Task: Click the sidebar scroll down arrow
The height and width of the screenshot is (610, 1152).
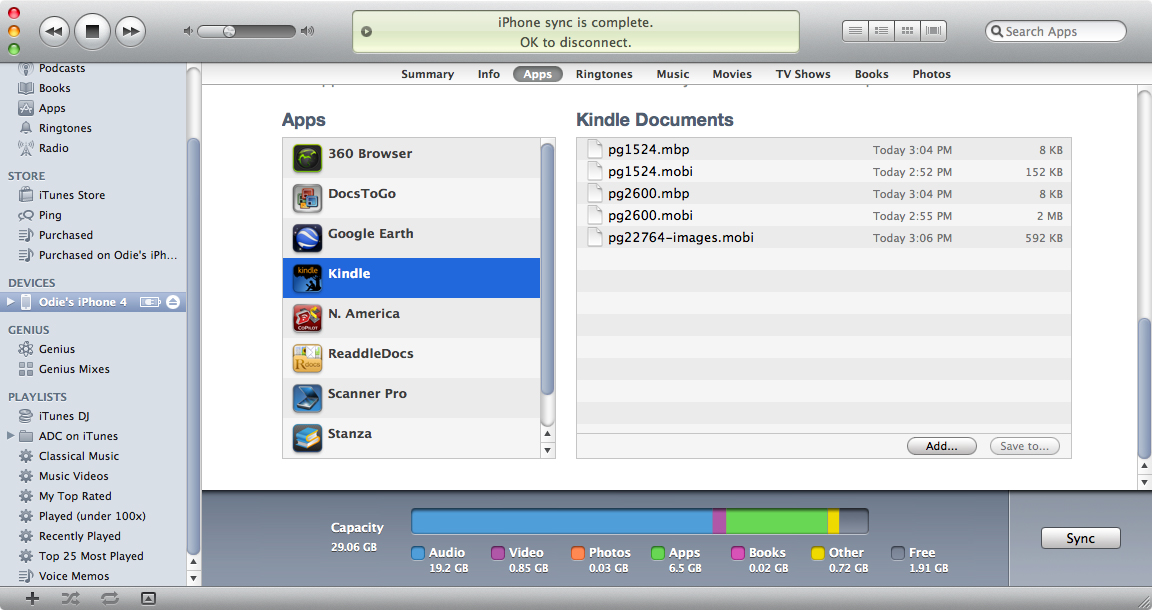Action: click(x=193, y=578)
